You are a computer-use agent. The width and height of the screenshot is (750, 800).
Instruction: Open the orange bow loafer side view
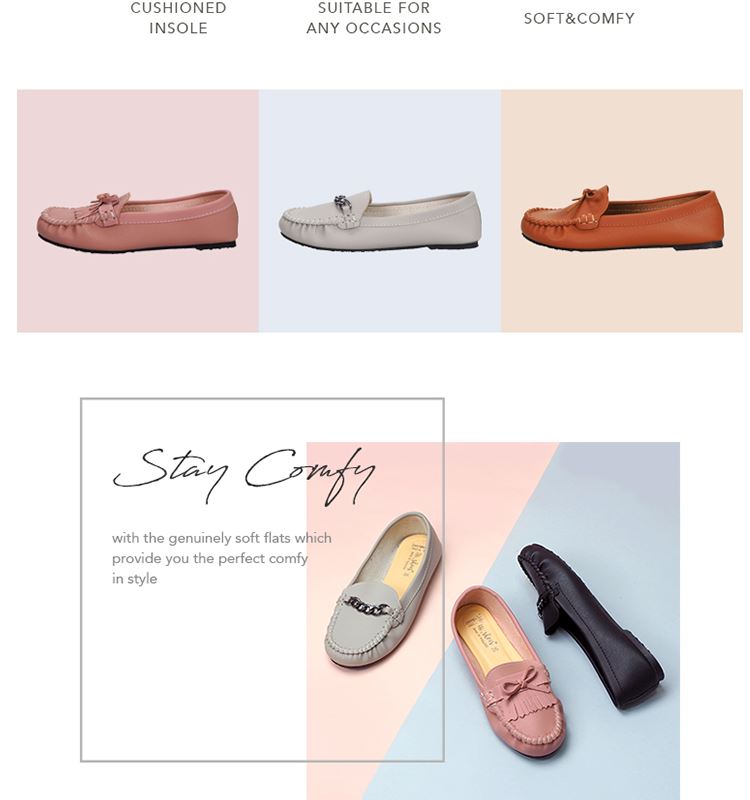pyautogui.click(x=622, y=218)
